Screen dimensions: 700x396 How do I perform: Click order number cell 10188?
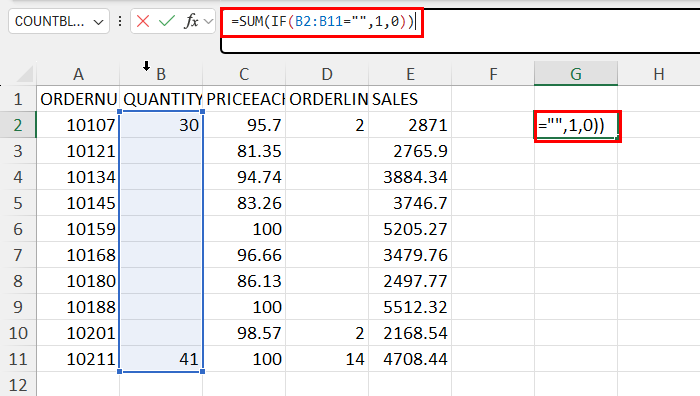click(x=78, y=307)
